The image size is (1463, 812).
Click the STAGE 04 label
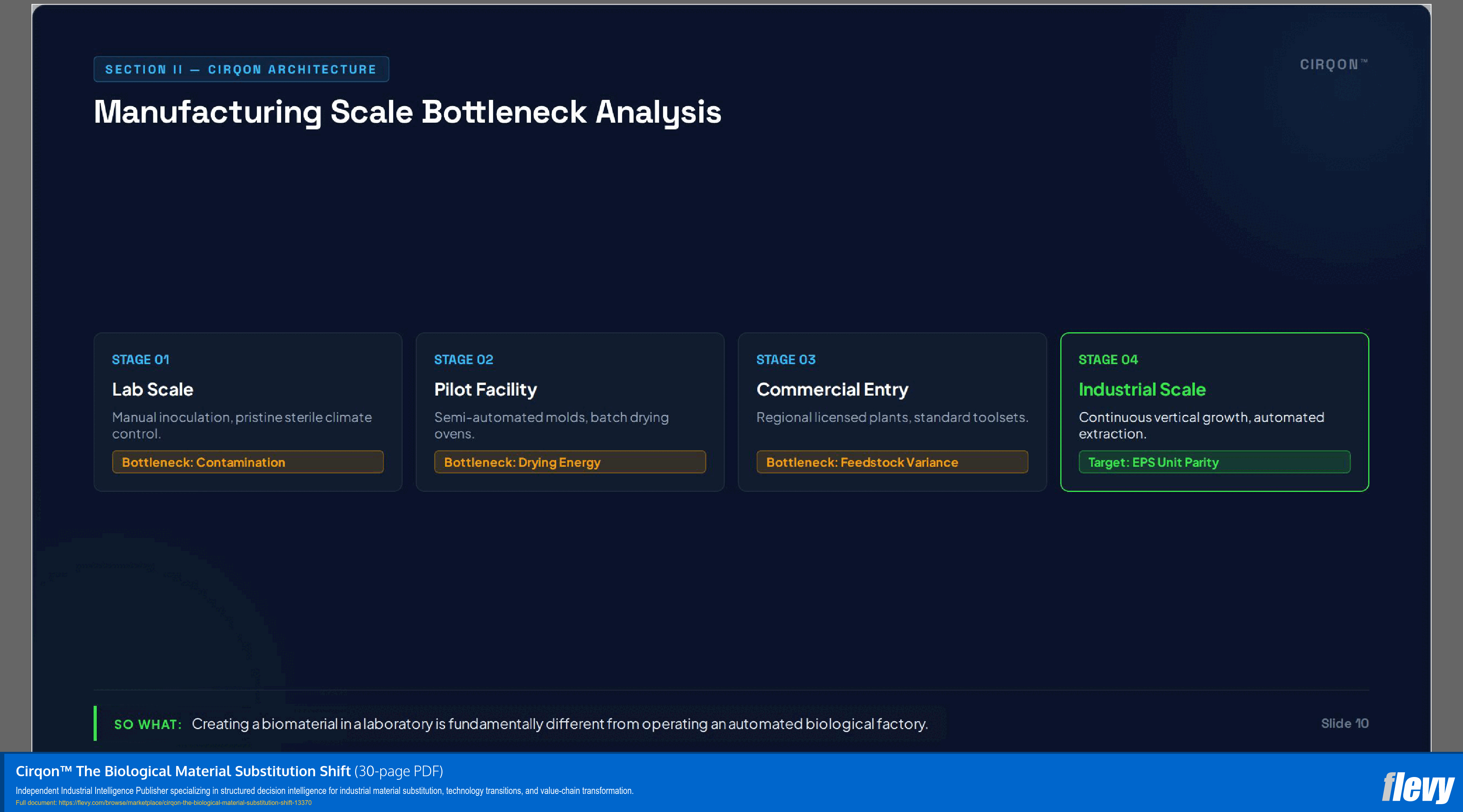pyautogui.click(x=1108, y=359)
